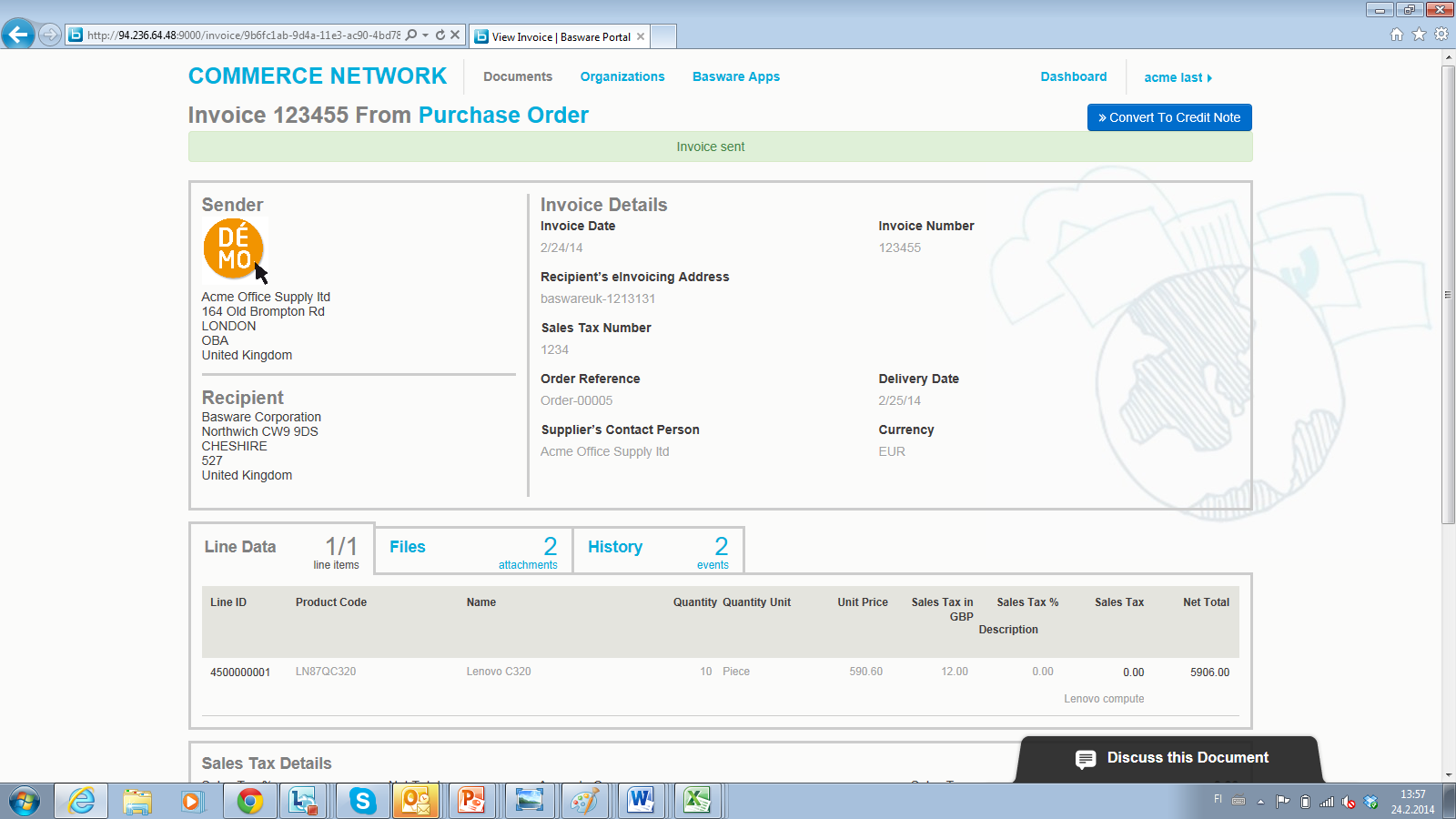Click the COMMERCE NETWORK logo
Screen dimensions: 1456x819
[x=318, y=76]
